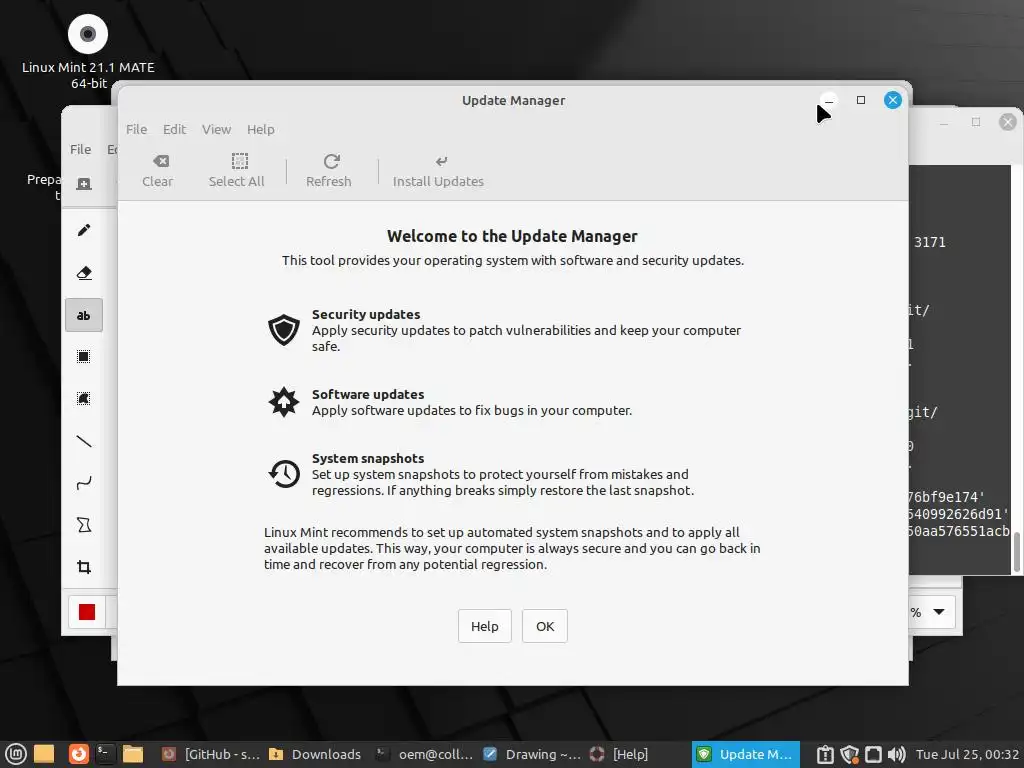The image size is (1024, 768).
Task: Click the volume speaker tray icon
Action: pos(897,755)
